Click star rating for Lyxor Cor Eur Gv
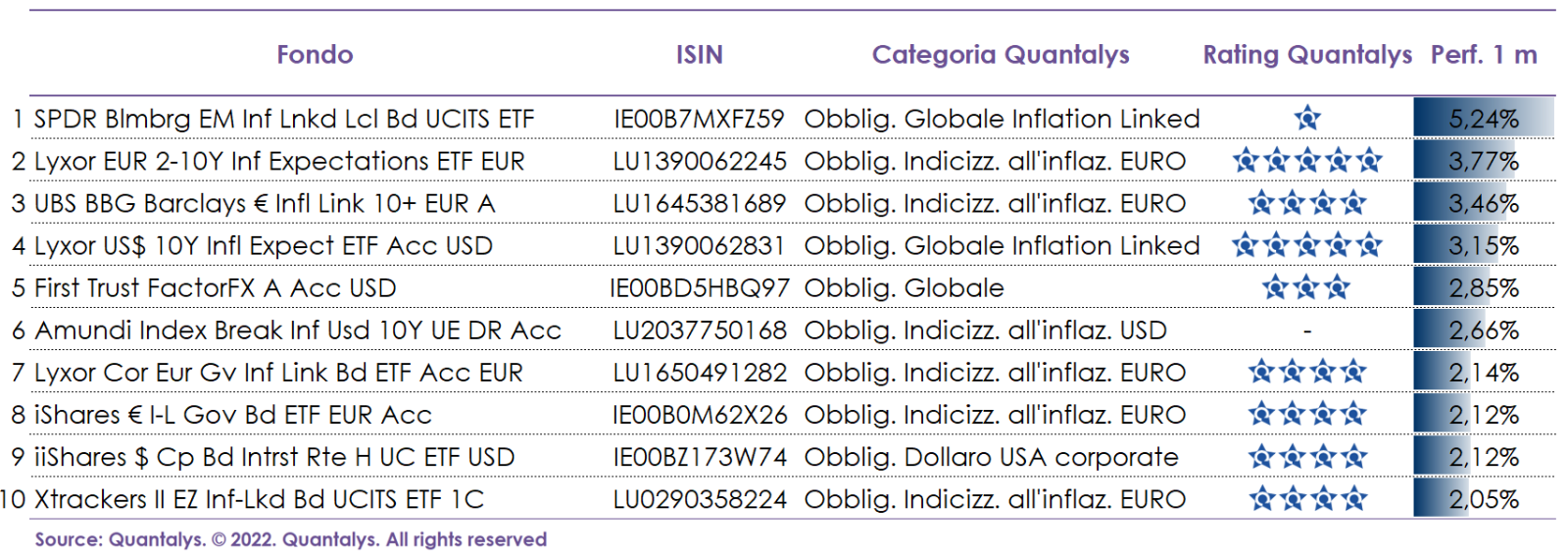The height and width of the screenshot is (556, 1568). pos(1307,372)
